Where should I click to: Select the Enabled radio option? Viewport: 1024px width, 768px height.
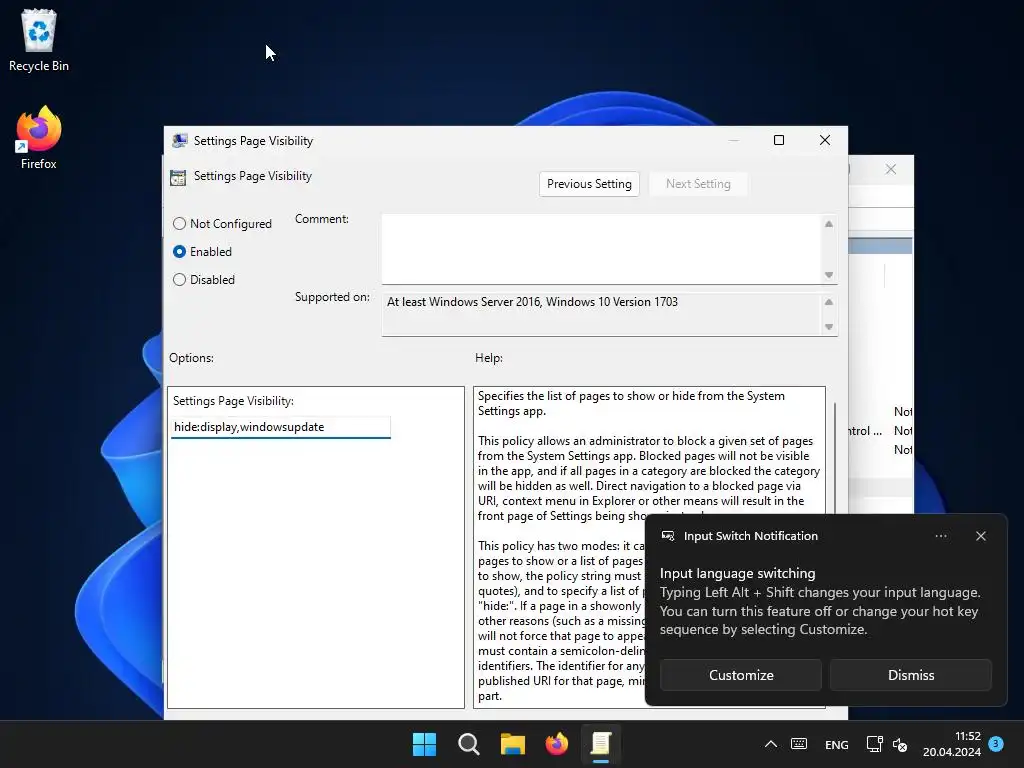(x=202, y=251)
